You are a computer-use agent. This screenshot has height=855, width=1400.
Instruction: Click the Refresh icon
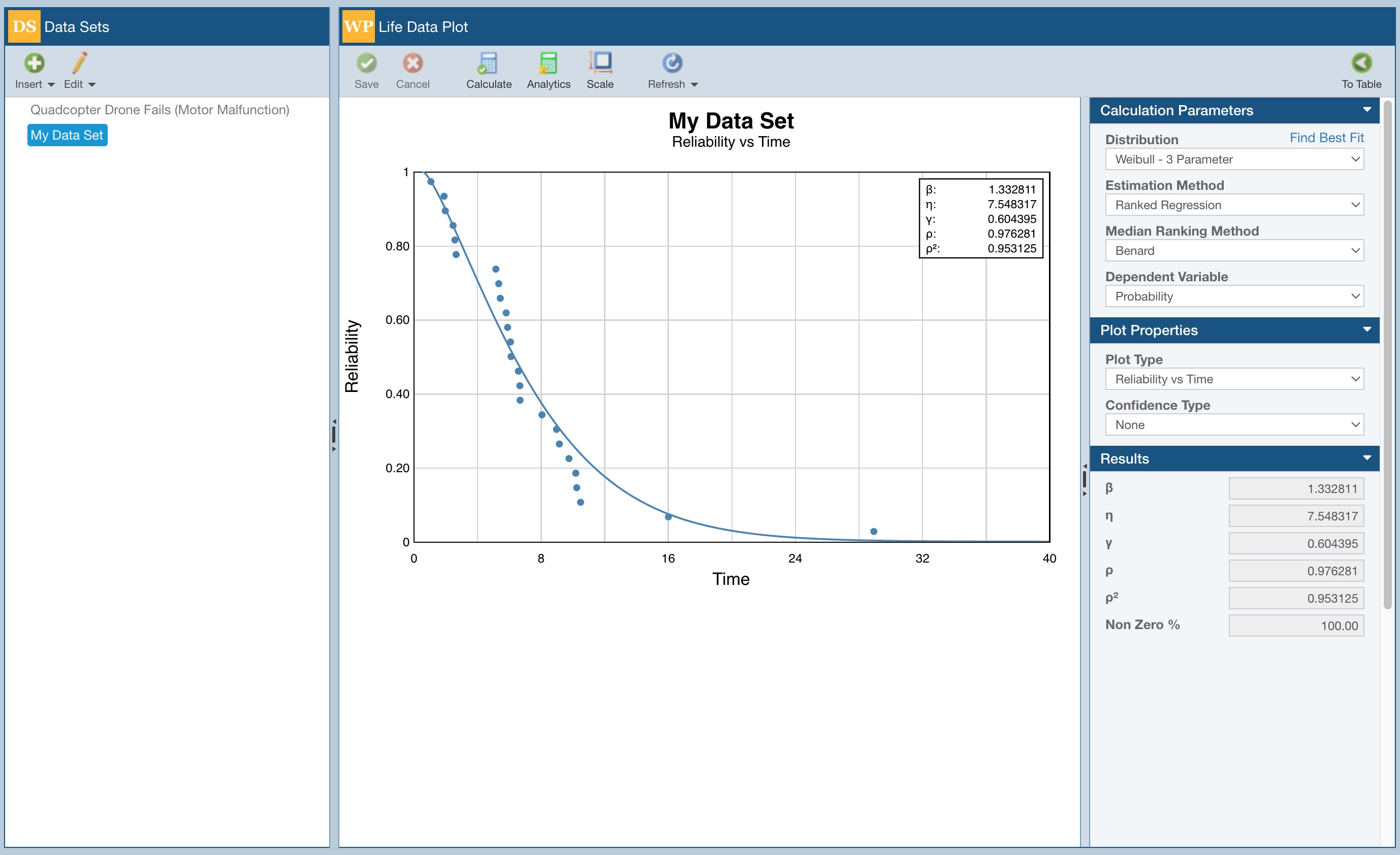pyautogui.click(x=672, y=63)
